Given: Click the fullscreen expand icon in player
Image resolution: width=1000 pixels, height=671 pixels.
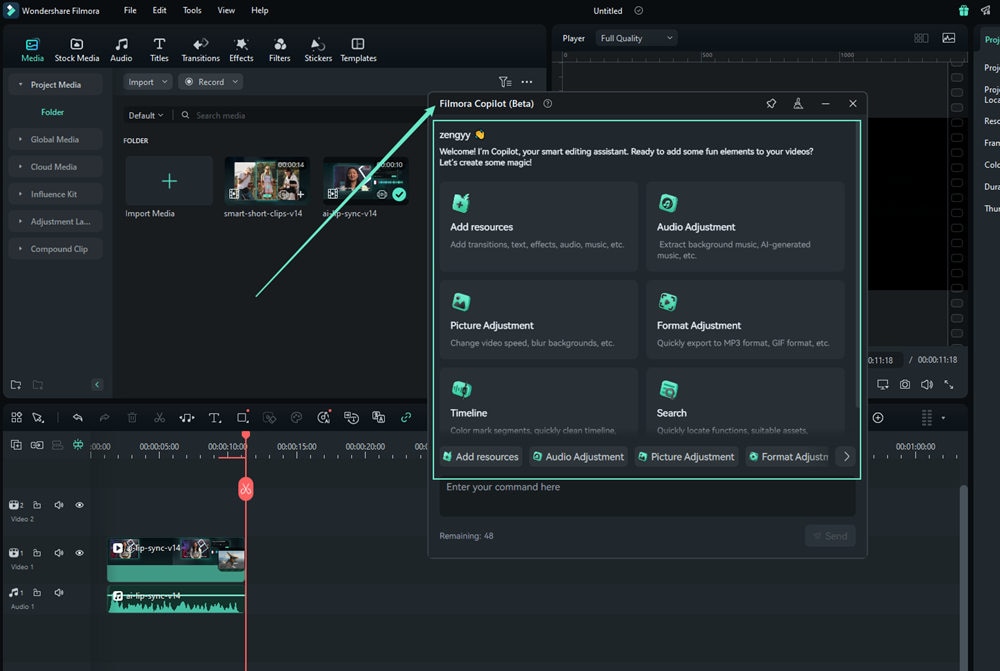Looking at the screenshot, I should pos(949,384).
